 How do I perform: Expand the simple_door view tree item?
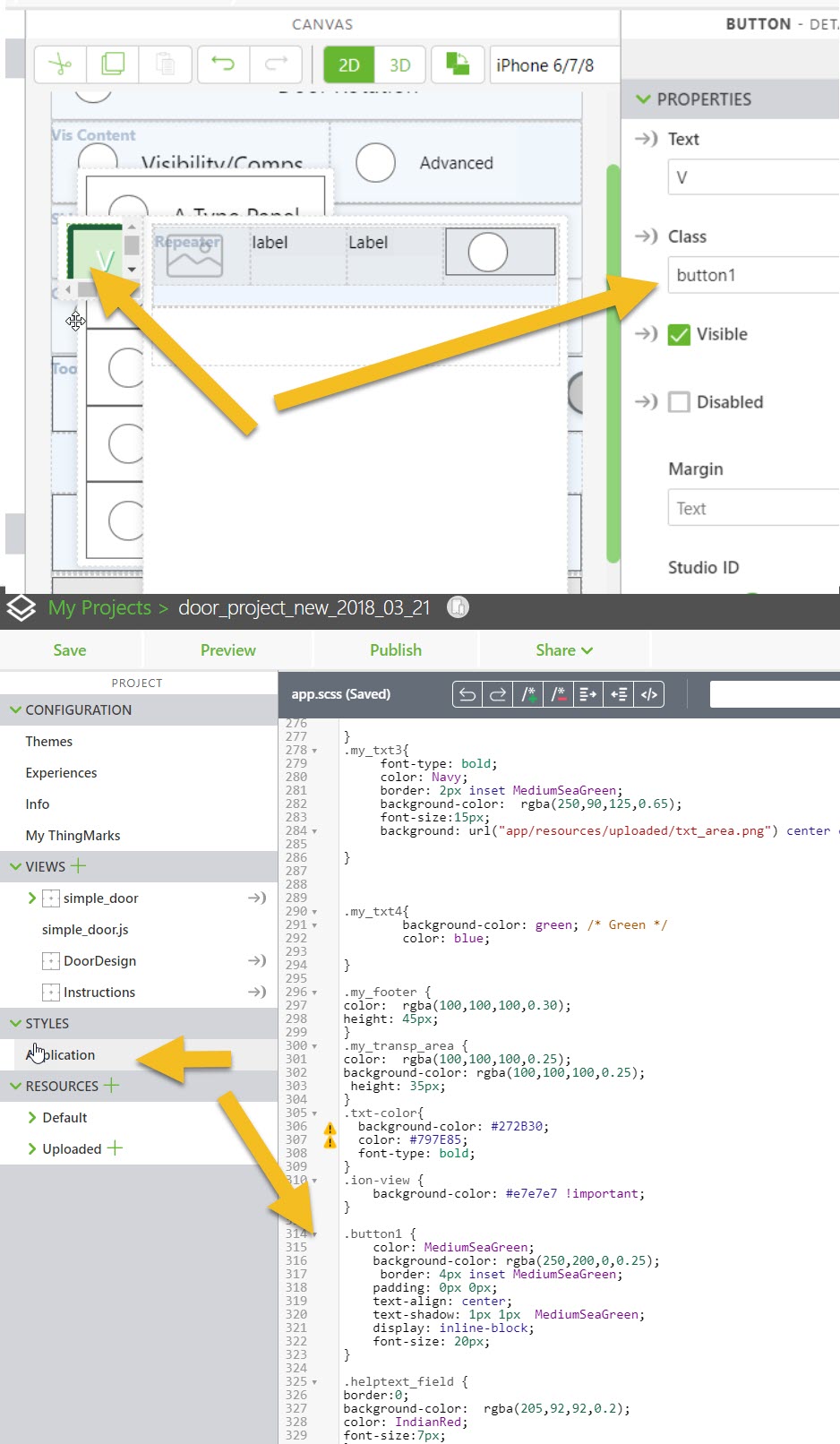pyautogui.click(x=32, y=898)
